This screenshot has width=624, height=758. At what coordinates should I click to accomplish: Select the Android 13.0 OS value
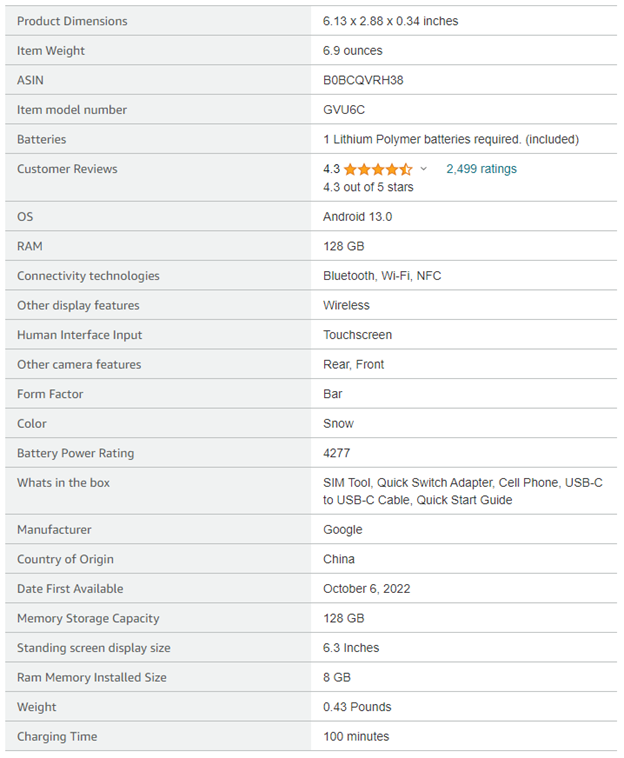coord(357,217)
